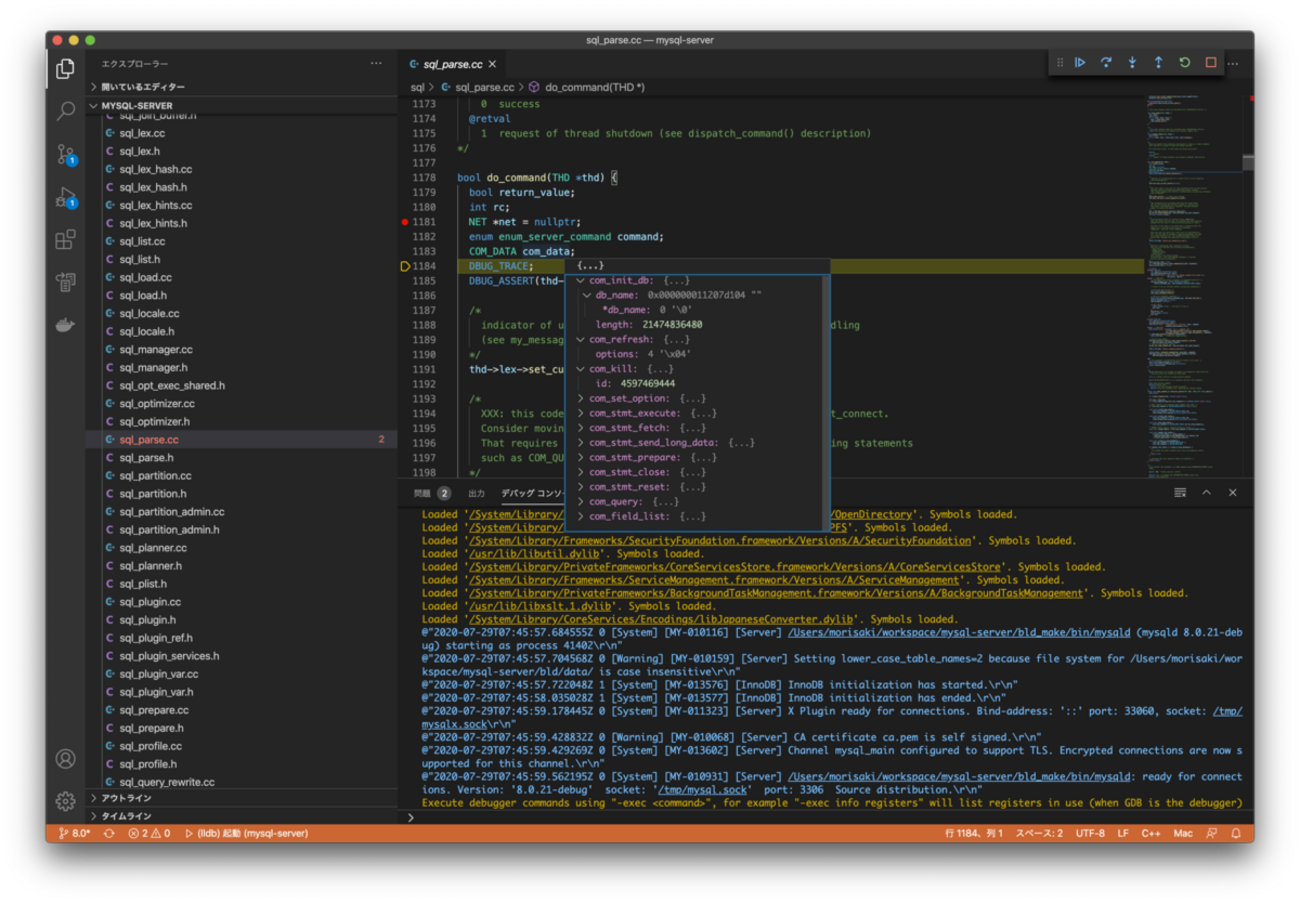Click the Step Into debug icon
This screenshot has width=1300, height=903.
point(1132,62)
